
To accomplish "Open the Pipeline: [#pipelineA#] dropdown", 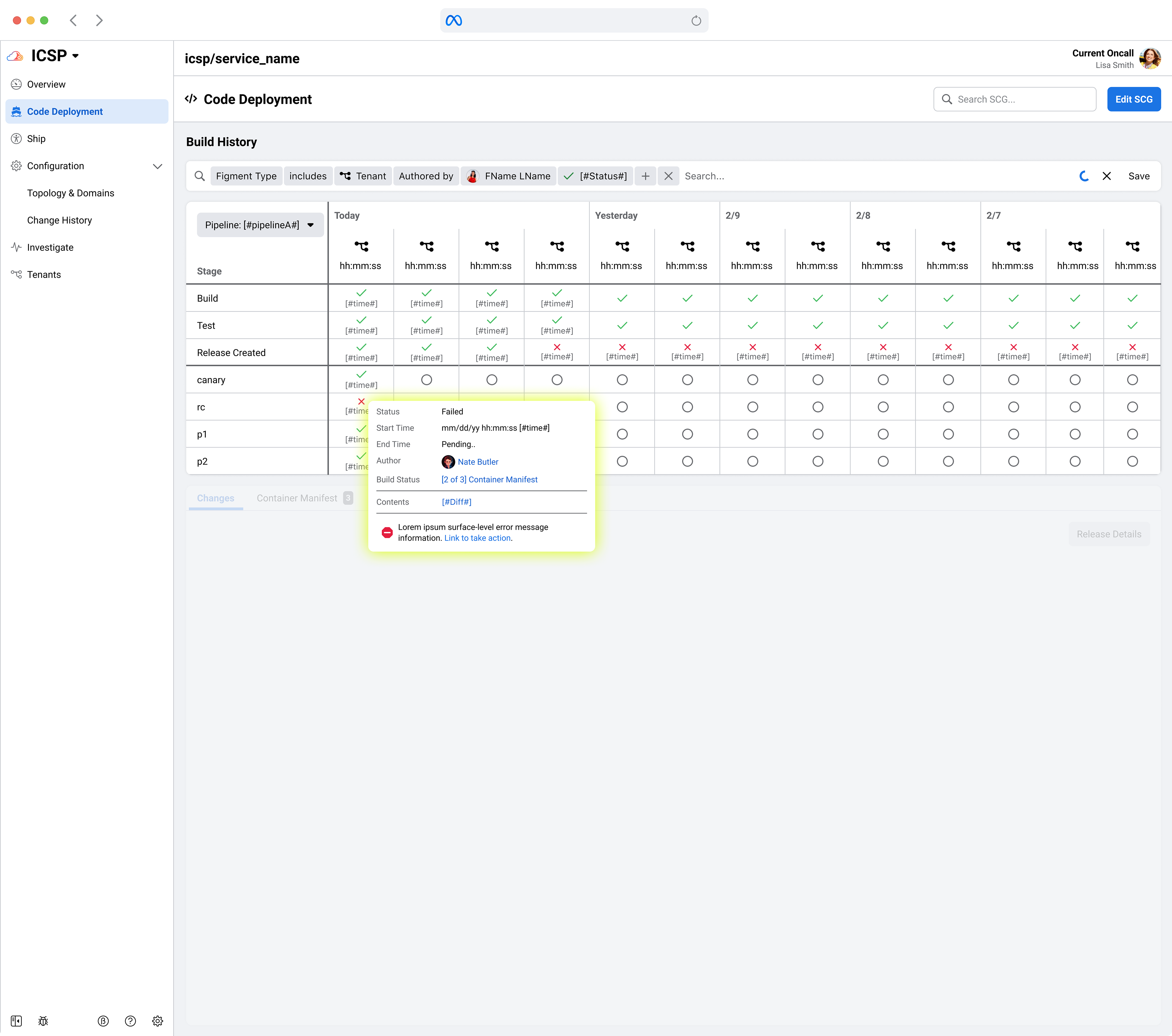I will coord(260,225).
